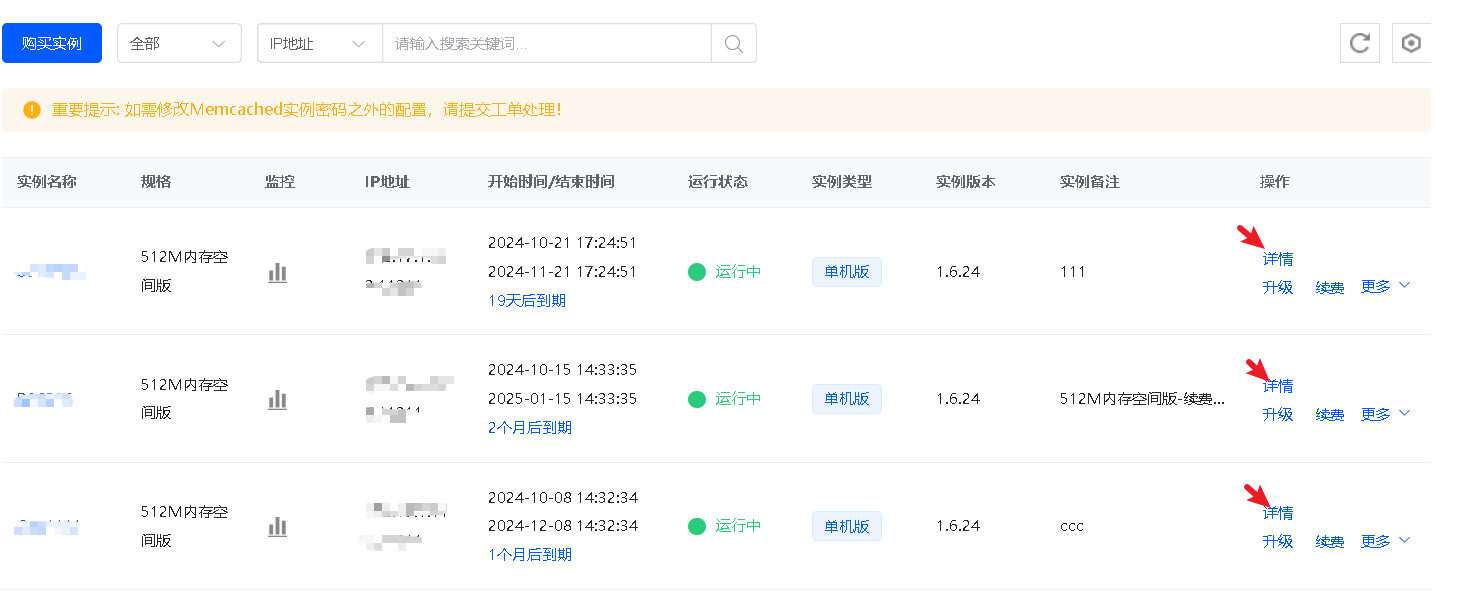View monitoring chart for third instance
Image resolution: width=1460 pixels, height=594 pixels.
pos(277,526)
